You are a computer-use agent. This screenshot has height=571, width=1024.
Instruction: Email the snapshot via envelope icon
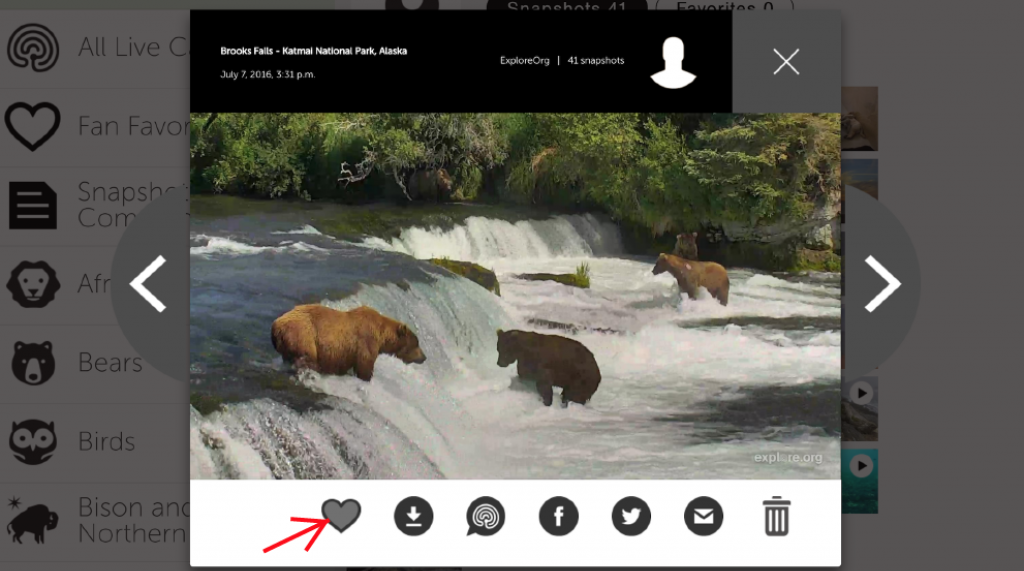tap(704, 517)
